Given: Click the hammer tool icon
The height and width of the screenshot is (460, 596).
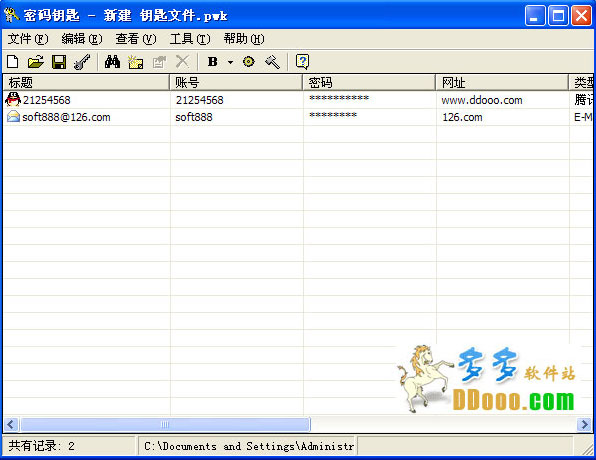Looking at the screenshot, I should click(x=272, y=62).
